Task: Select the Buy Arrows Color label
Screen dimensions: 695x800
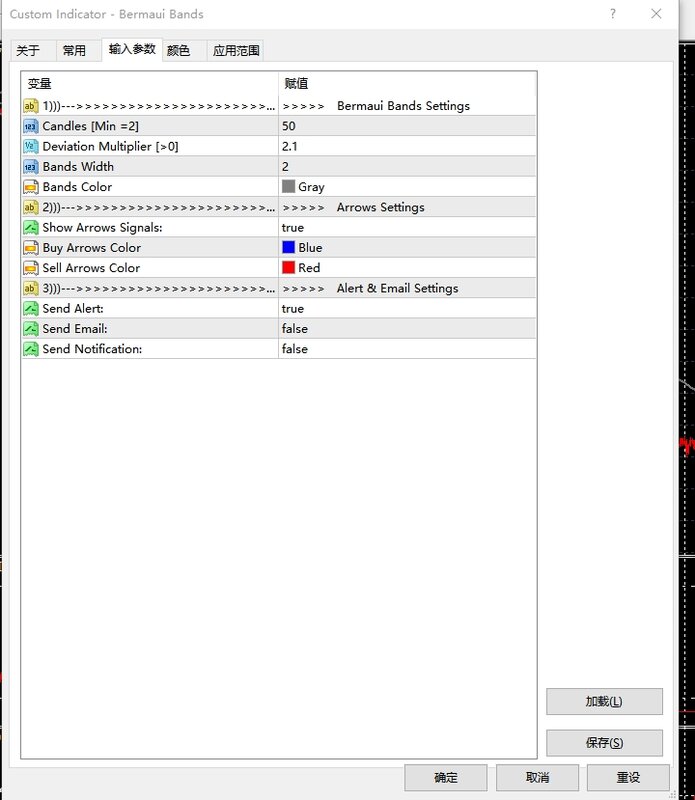Action: (91, 247)
